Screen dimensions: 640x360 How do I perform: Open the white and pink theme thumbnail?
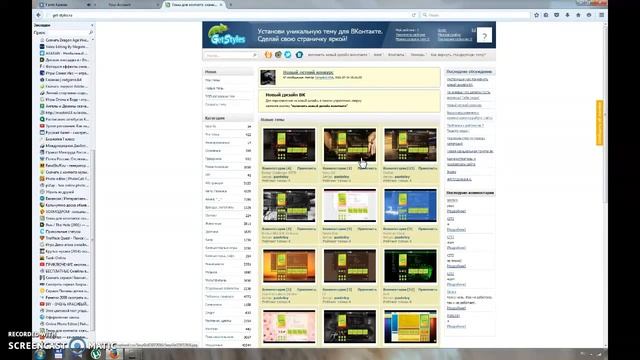(350, 205)
